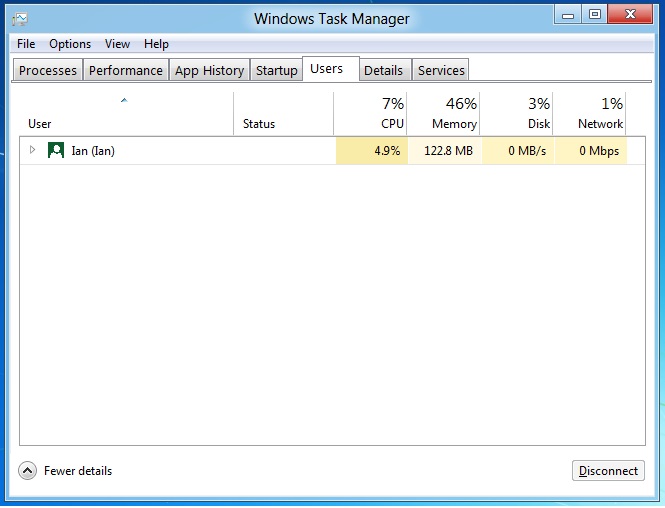This screenshot has height=508, width=665.
Task: Click the Task Manager title bar icon
Action: (20, 19)
